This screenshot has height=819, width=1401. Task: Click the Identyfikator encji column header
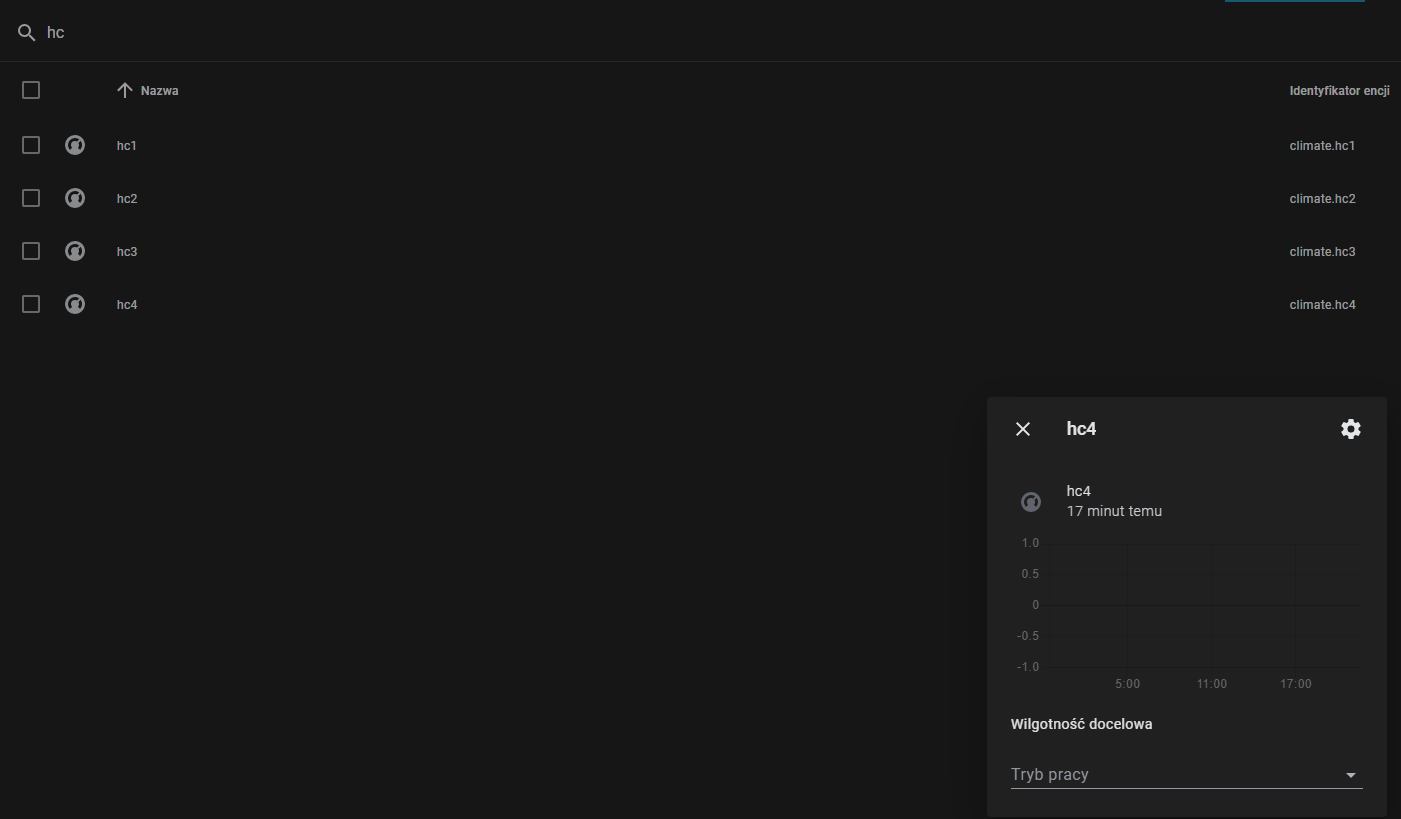(1340, 91)
